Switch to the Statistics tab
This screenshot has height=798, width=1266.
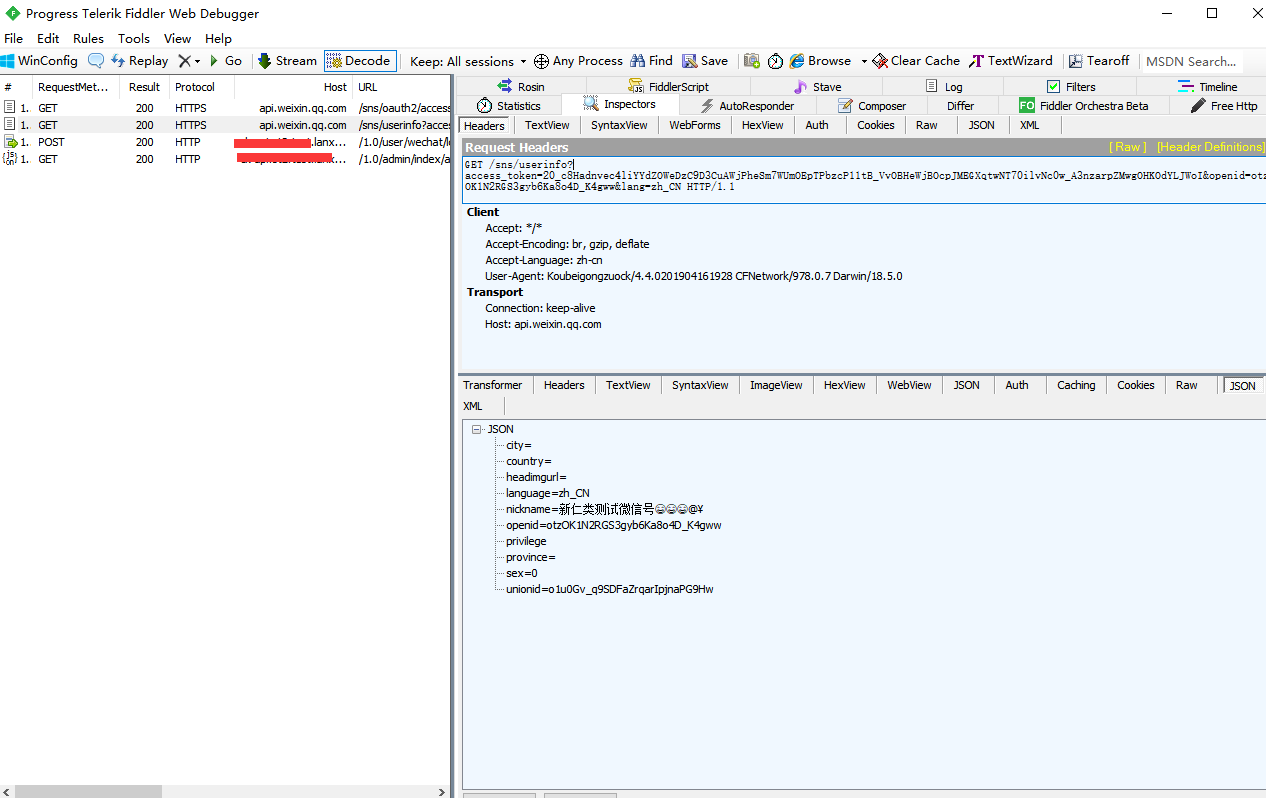coord(509,105)
